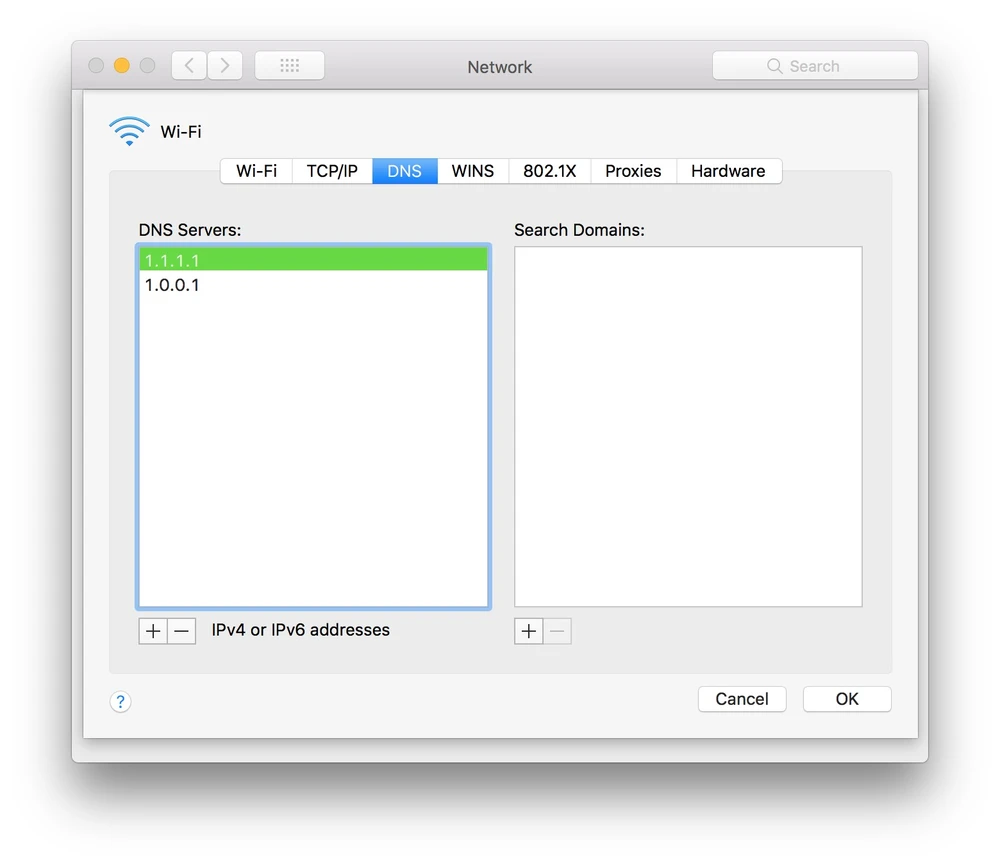Viewport: 1000px width, 865px height.
Task: Show all preferences grid button
Action: pos(290,66)
